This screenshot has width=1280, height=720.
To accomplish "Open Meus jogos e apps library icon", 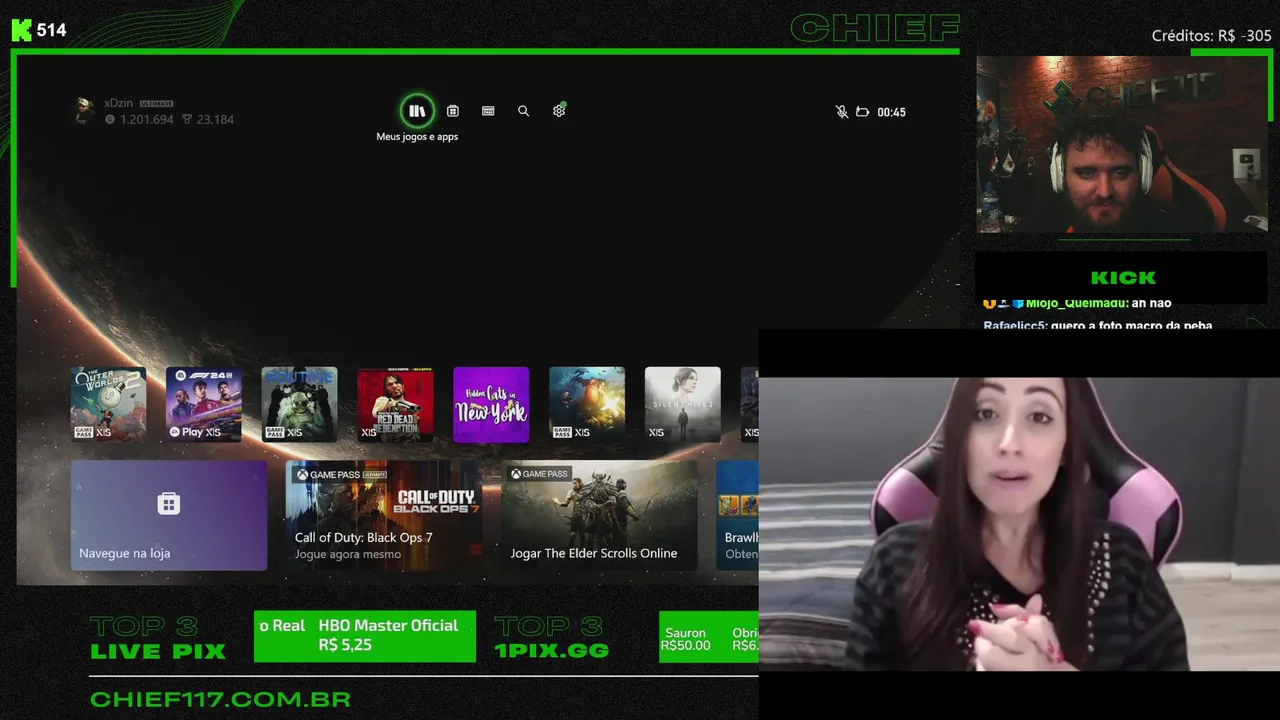I will click(417, 111).
